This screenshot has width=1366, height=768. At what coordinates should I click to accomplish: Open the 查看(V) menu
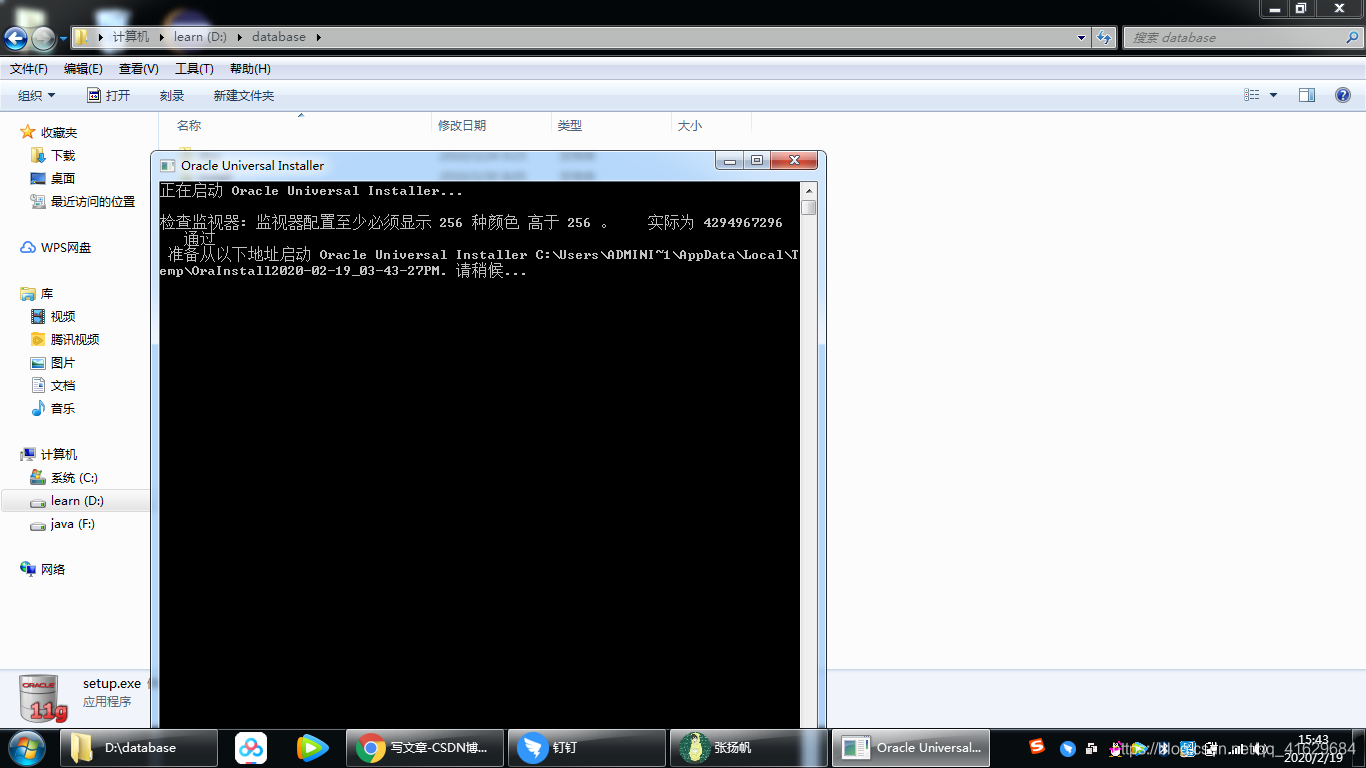139,69
